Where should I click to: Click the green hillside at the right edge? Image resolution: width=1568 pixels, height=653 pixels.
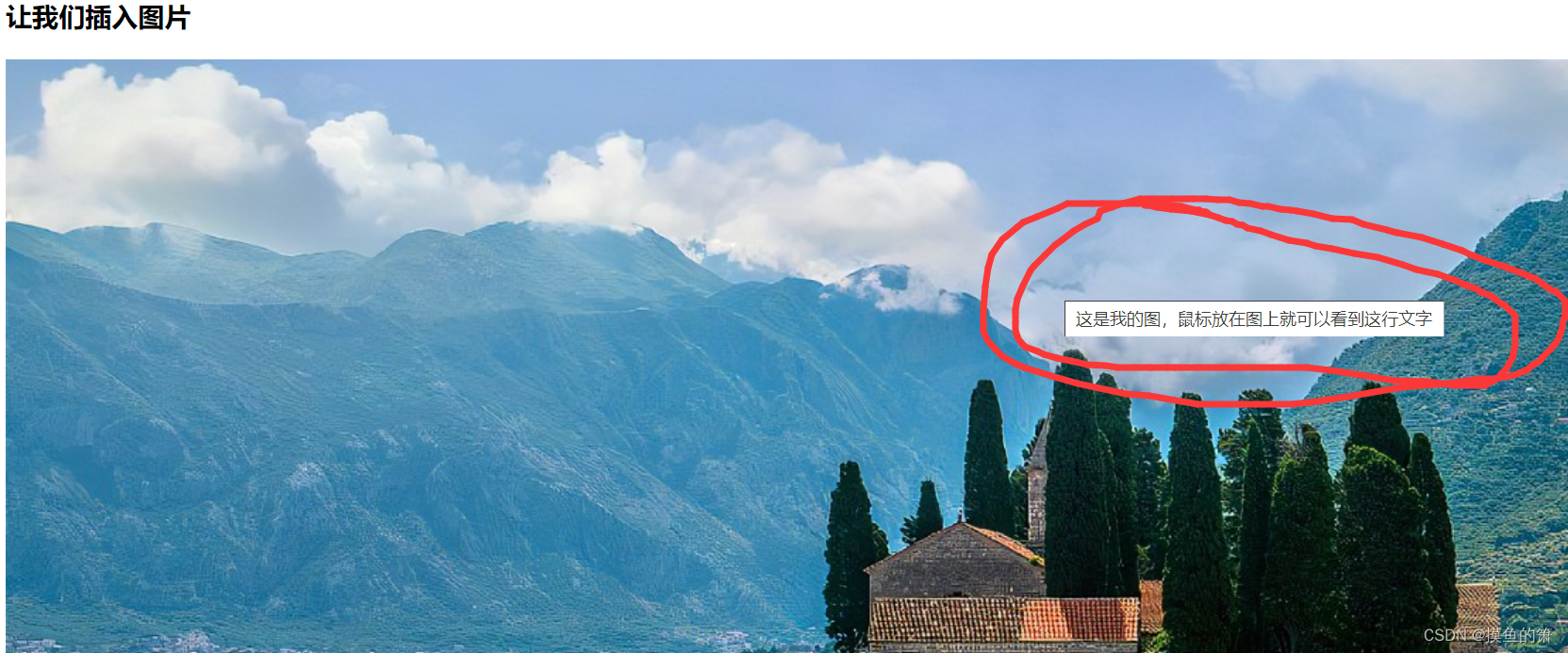(1509, 377)
